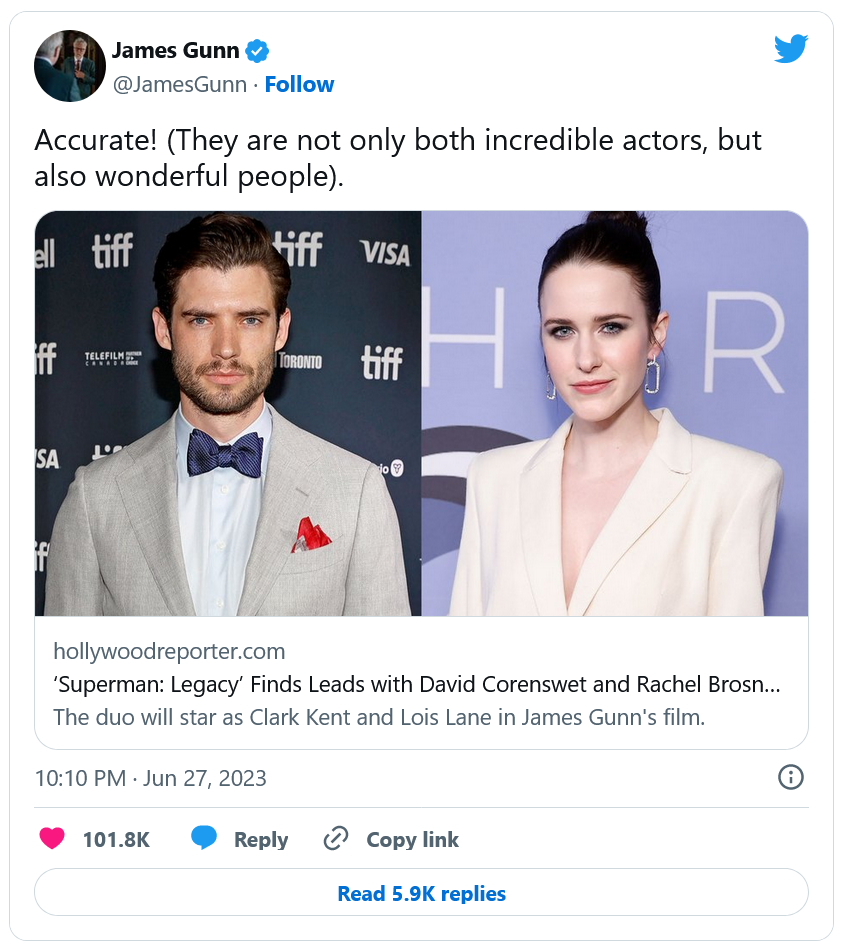Click the reply speech bubble icon

(204, 839)
